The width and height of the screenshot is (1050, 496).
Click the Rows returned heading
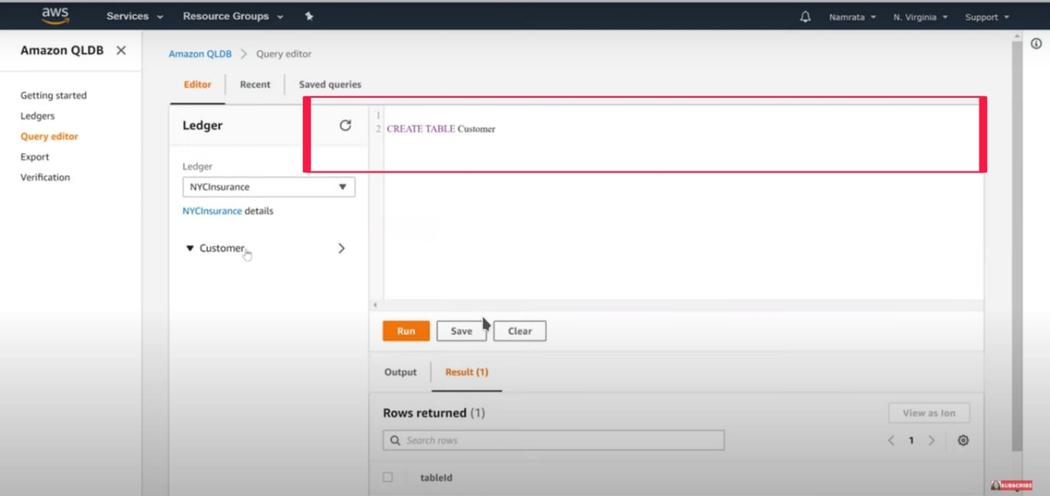pos(434,413)
